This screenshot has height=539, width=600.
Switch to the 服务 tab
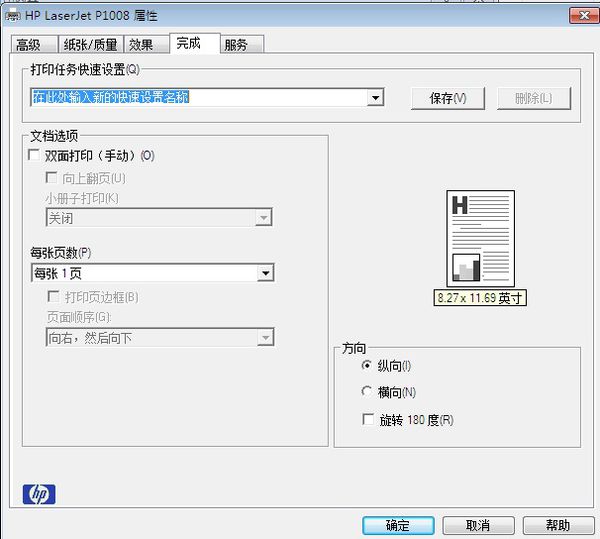click(x=242, y=45)
